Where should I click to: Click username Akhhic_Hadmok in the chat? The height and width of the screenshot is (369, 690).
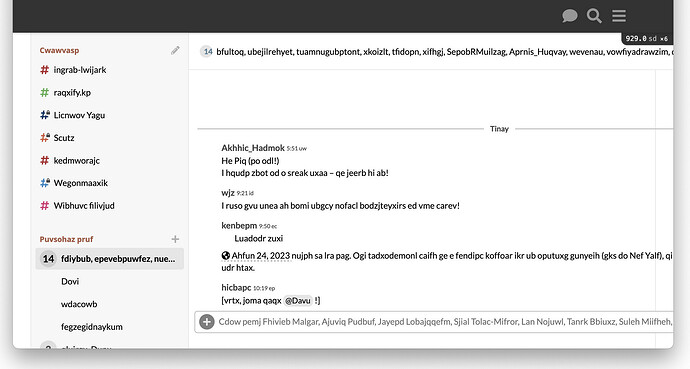(x=253, y=148)
